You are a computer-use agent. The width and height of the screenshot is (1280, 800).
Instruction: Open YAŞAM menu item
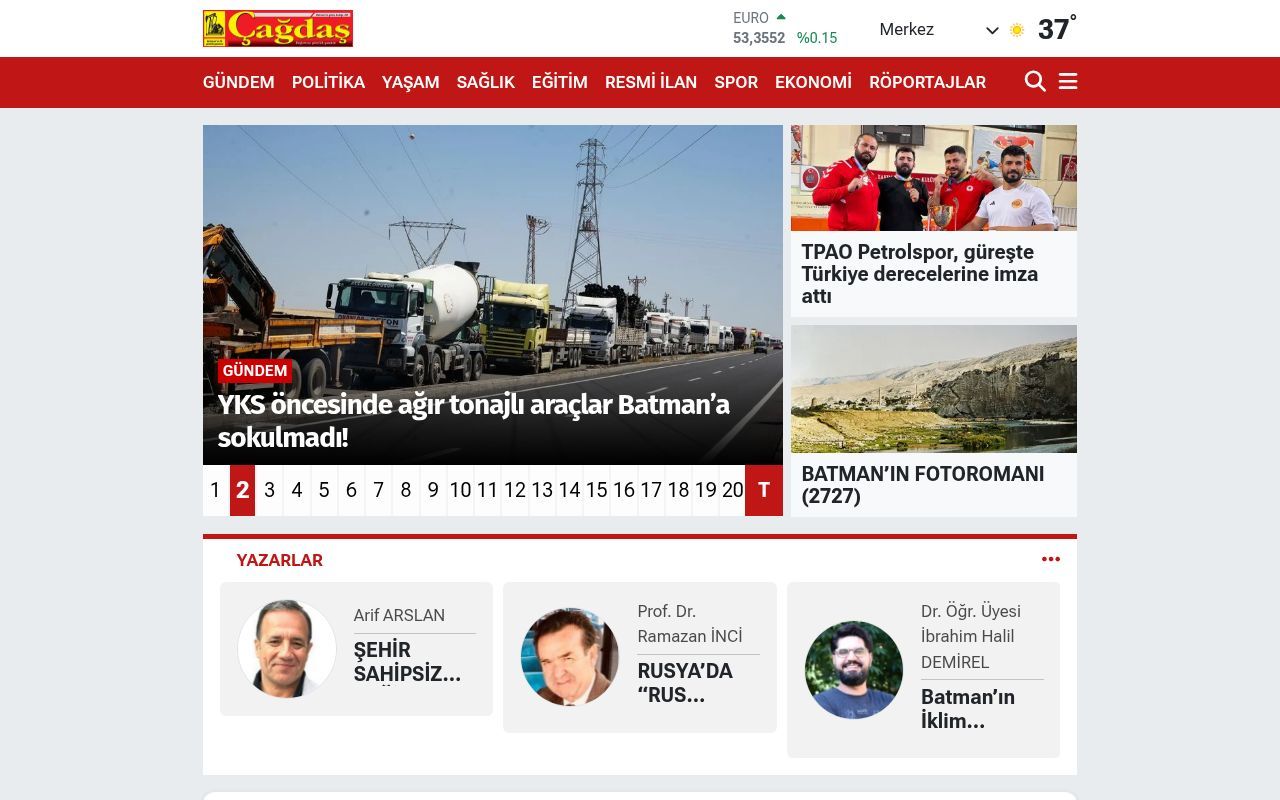click(410, 82)
